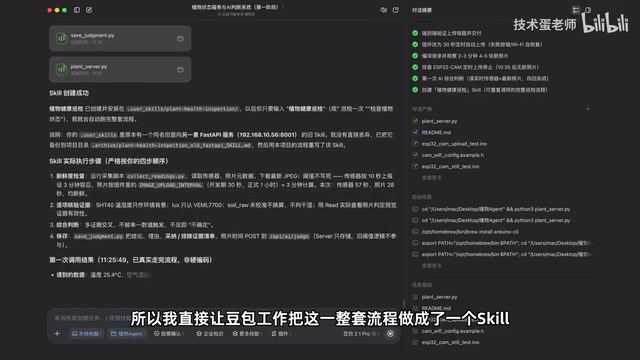Screen dimensions: 640x360
Task: Click the green check for 创建「植物健康巡检」Skill
Action: tap(415, 90)
